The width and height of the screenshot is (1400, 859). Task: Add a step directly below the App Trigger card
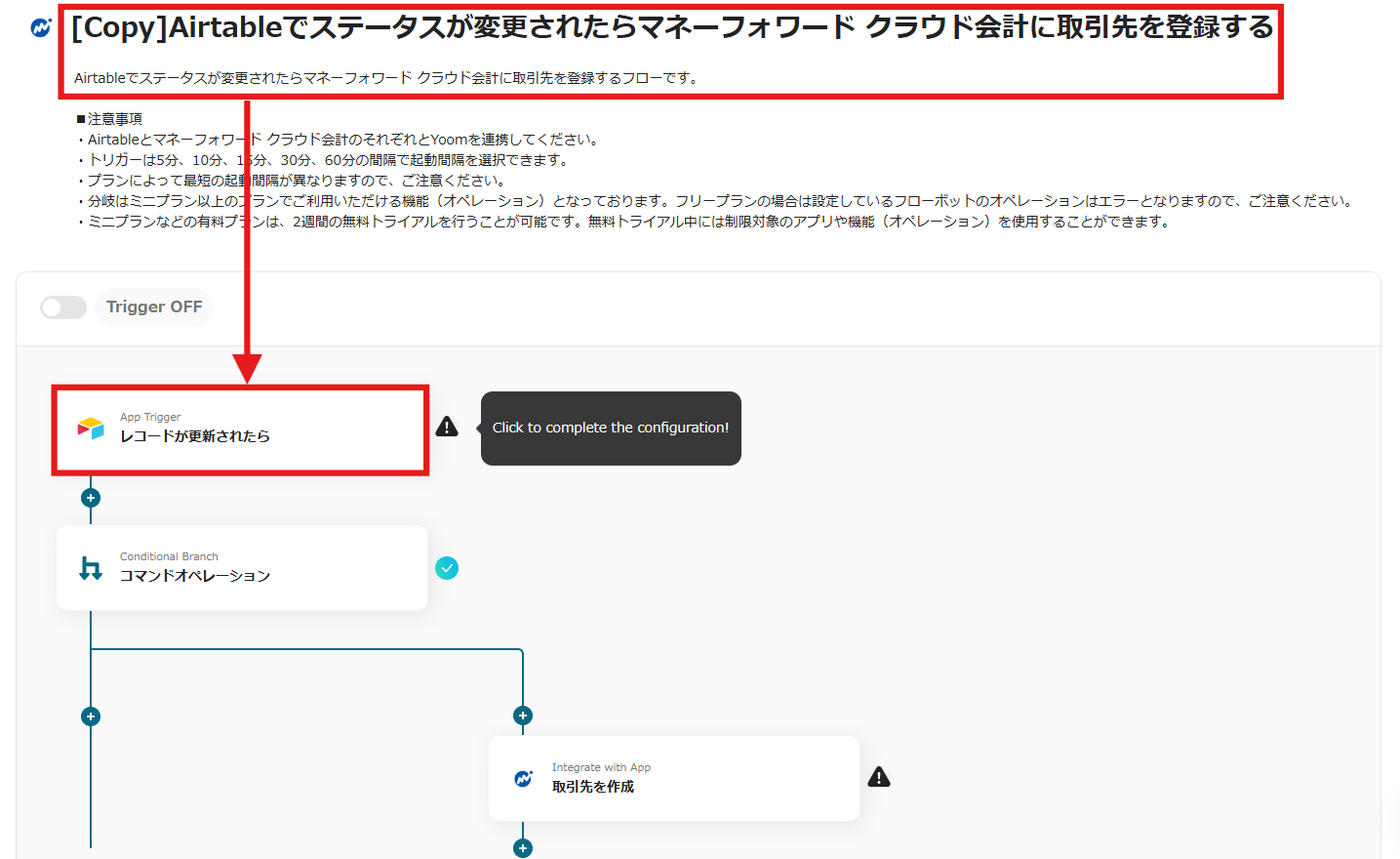pos(91,498)
